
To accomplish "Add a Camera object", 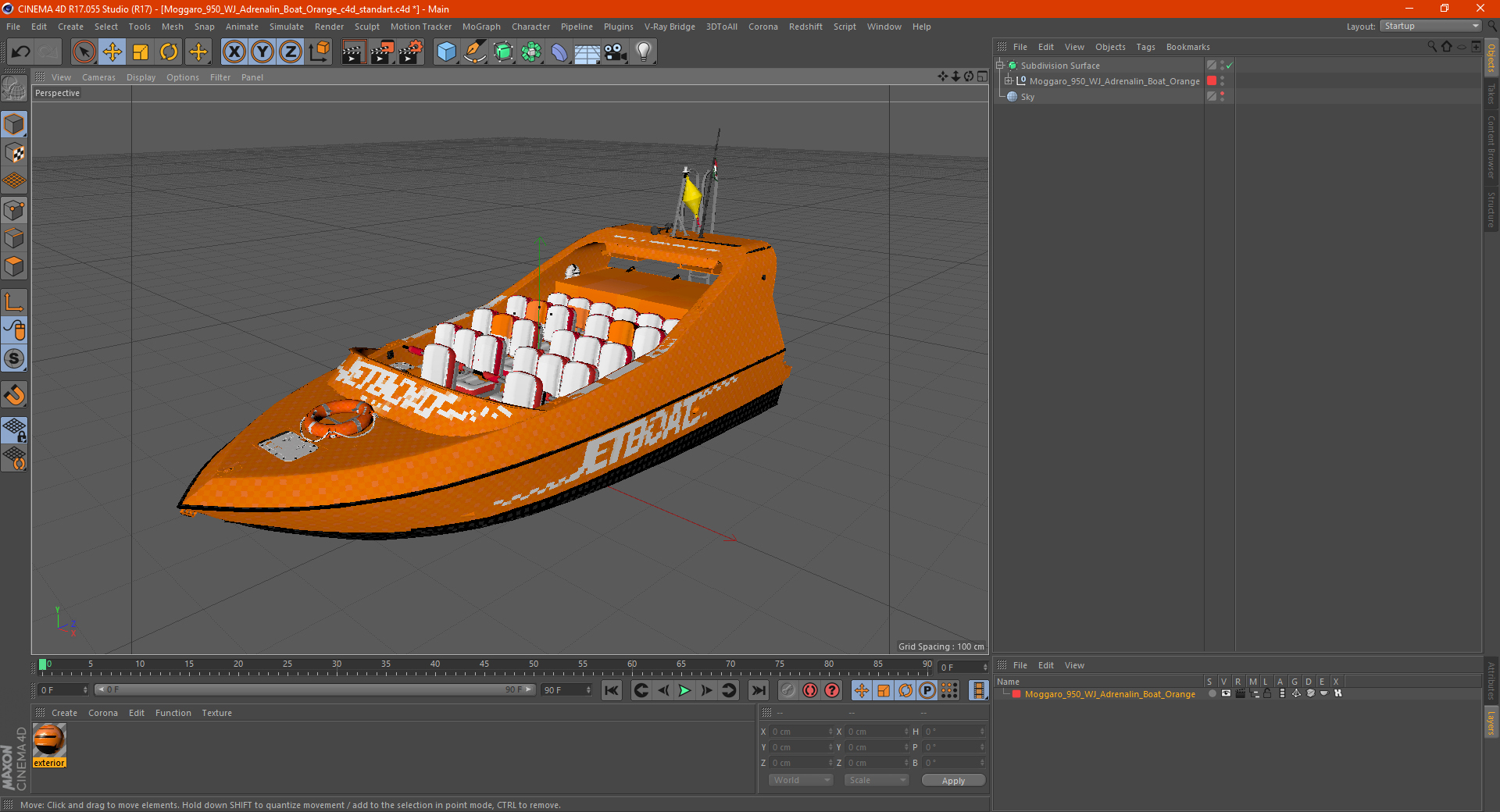I will (x=616, y=52).
